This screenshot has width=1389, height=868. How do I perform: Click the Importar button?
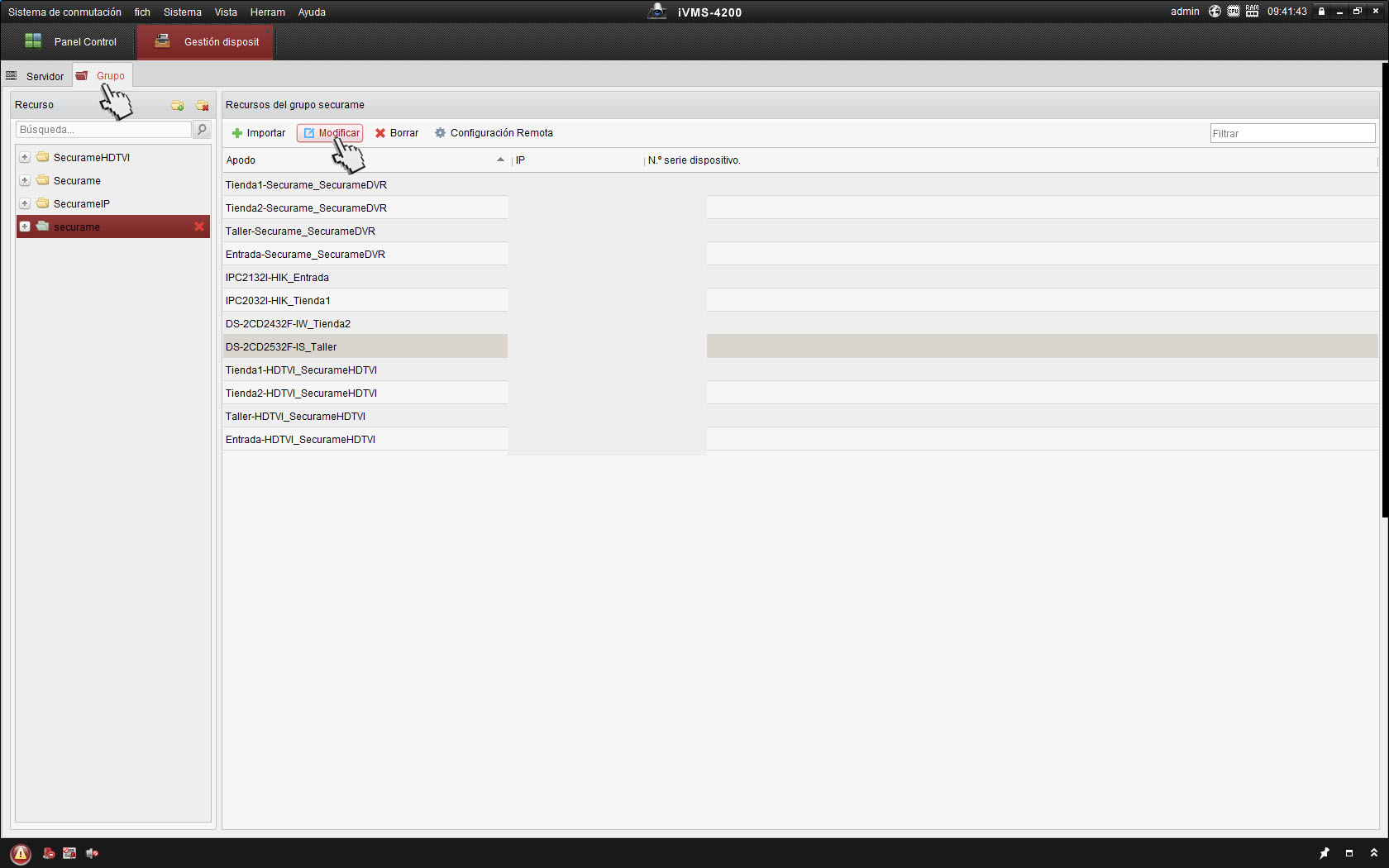coord(259,133)
